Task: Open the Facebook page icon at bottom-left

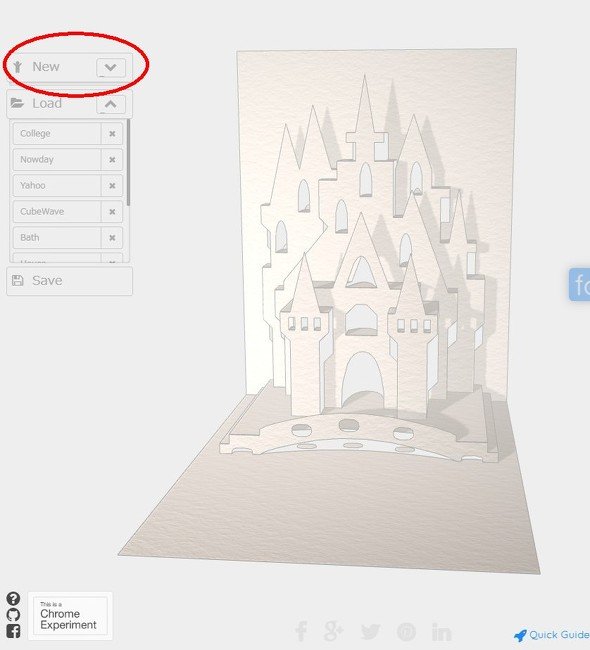Action: 13,631
